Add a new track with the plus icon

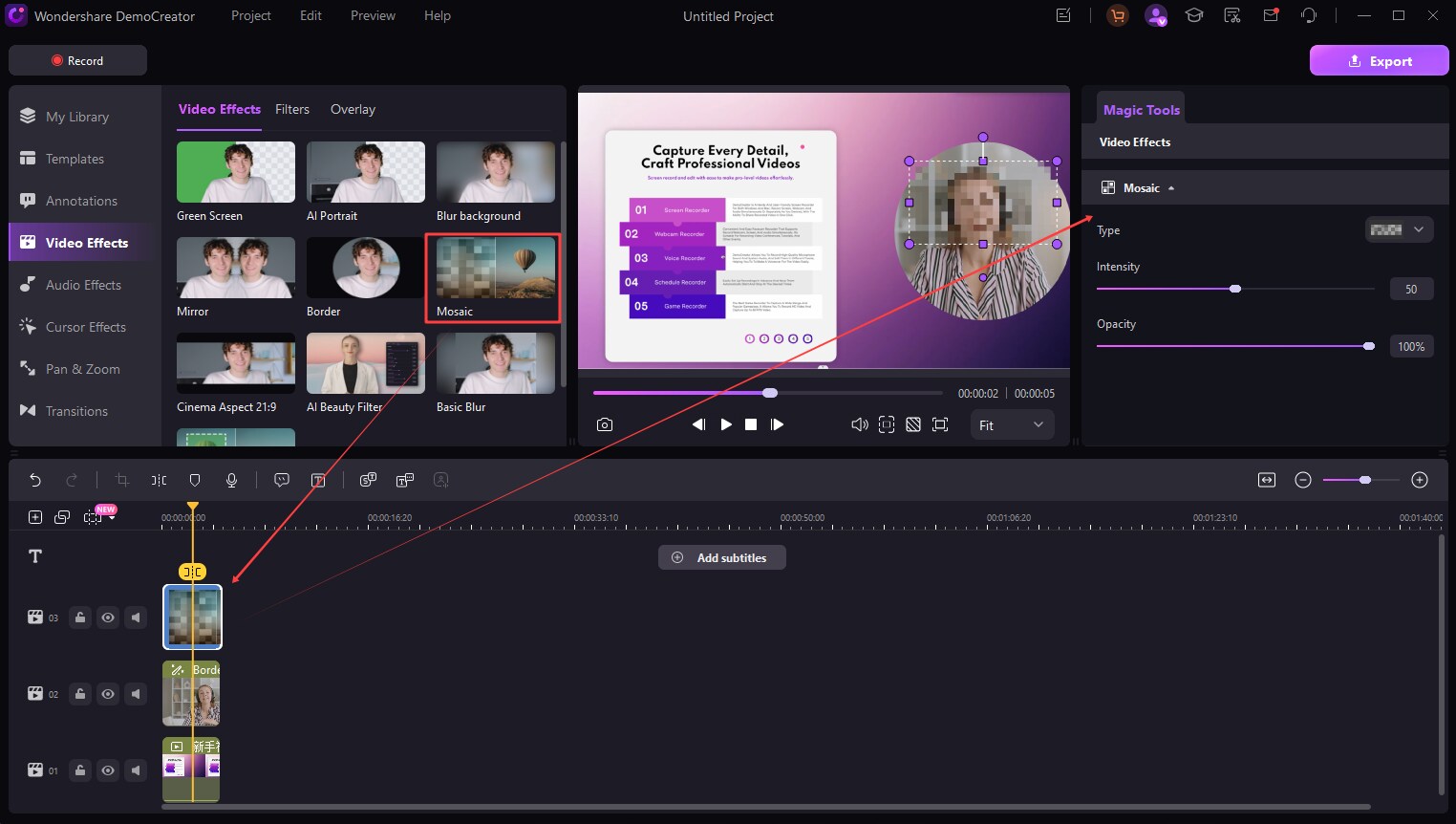click(x=35, y=517)
